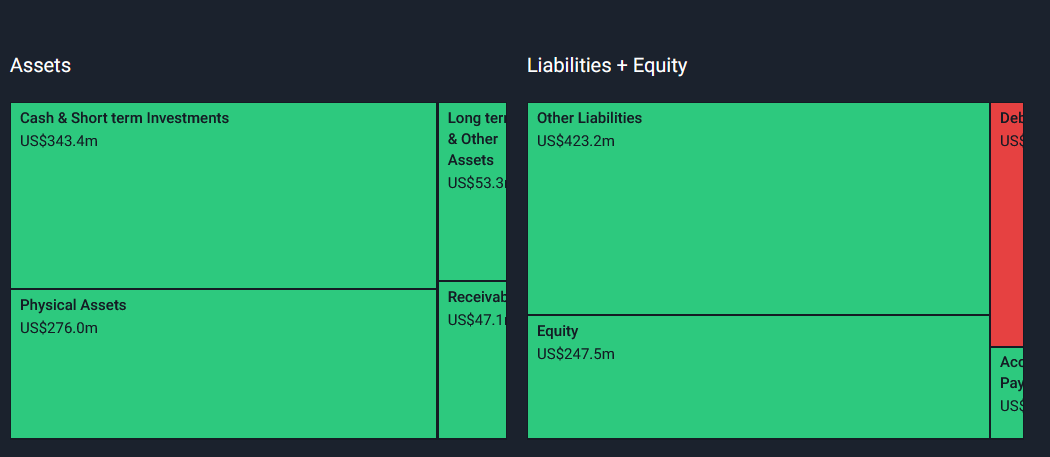Click the US$276.0m value

click(59, 328)
